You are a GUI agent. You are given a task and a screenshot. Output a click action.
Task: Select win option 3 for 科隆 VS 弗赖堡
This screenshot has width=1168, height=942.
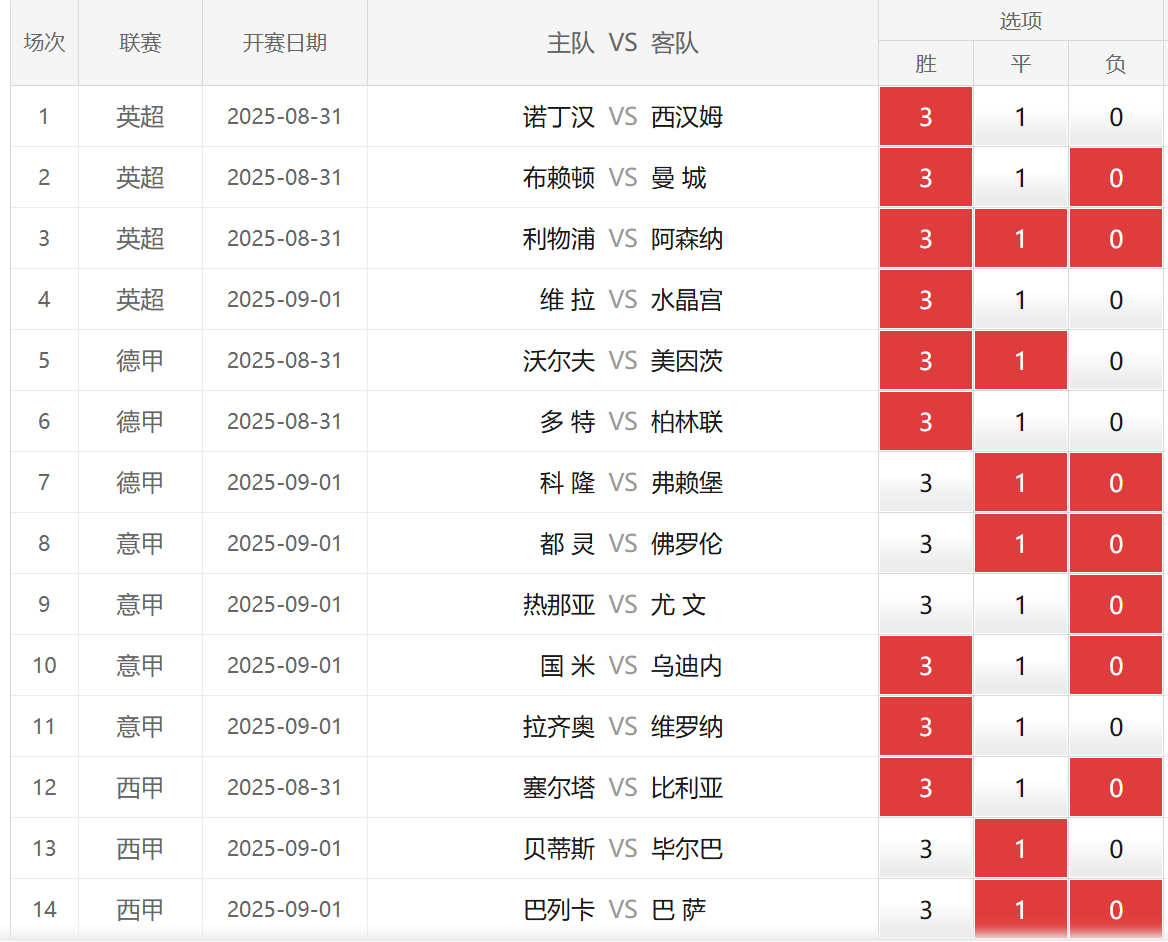[x=925, y=483]
